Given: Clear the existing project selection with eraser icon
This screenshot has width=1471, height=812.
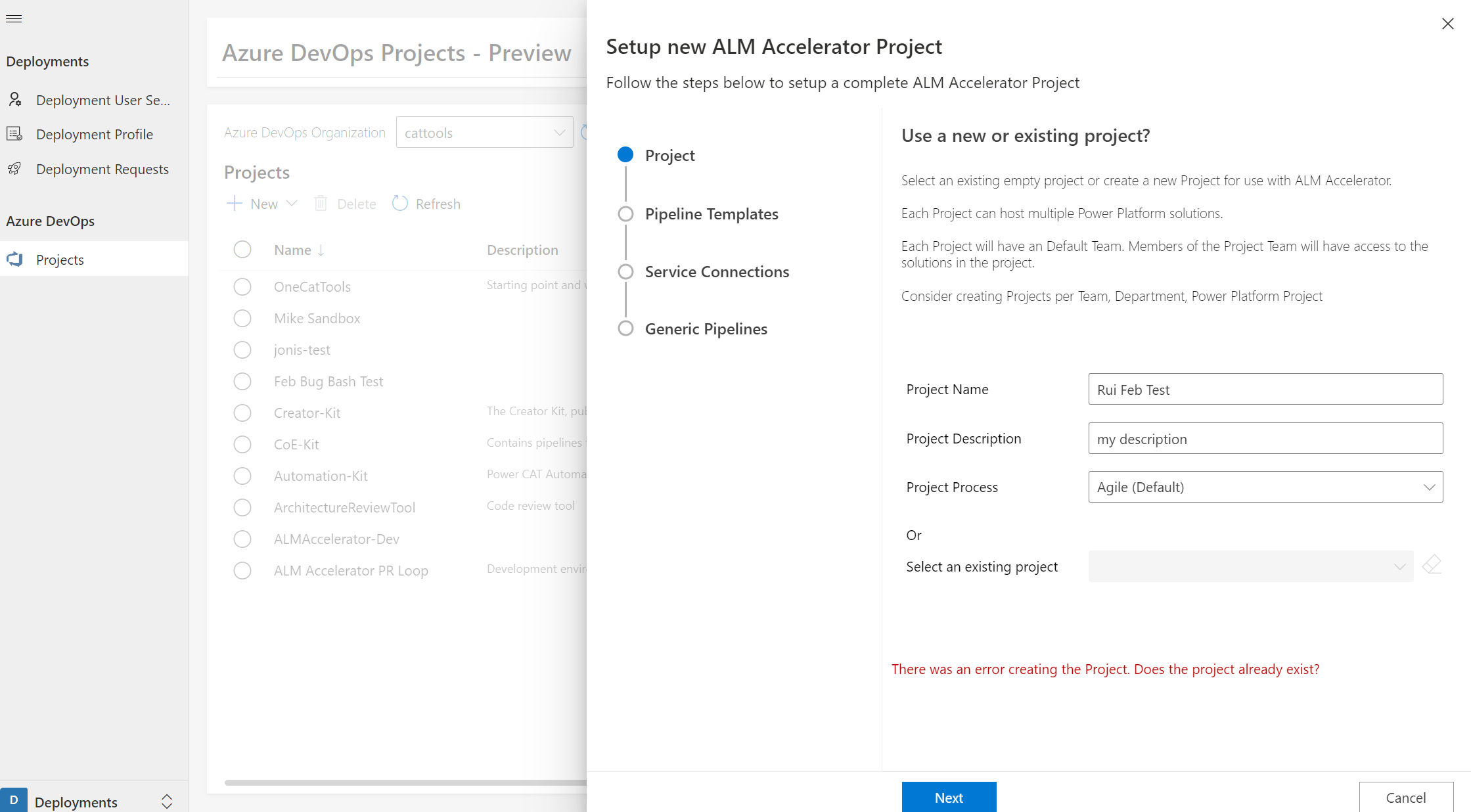Looking at the screenshot, I should 1433,564.
